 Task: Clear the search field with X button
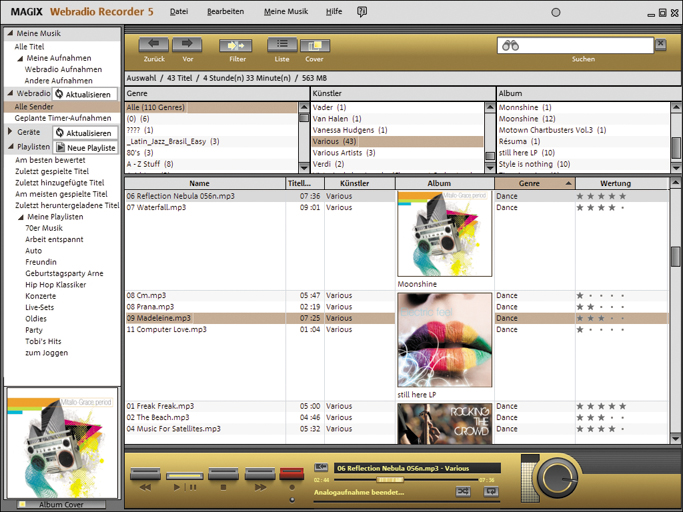(x=661, y=44)
